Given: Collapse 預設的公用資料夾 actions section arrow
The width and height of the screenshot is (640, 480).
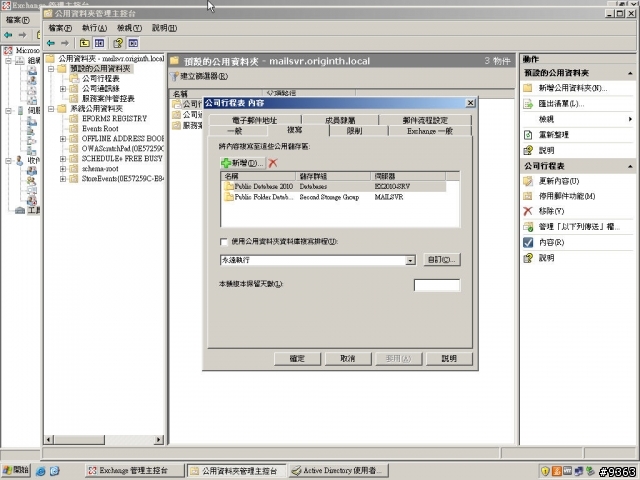Looking at the screenshot, I should point(630,73).
